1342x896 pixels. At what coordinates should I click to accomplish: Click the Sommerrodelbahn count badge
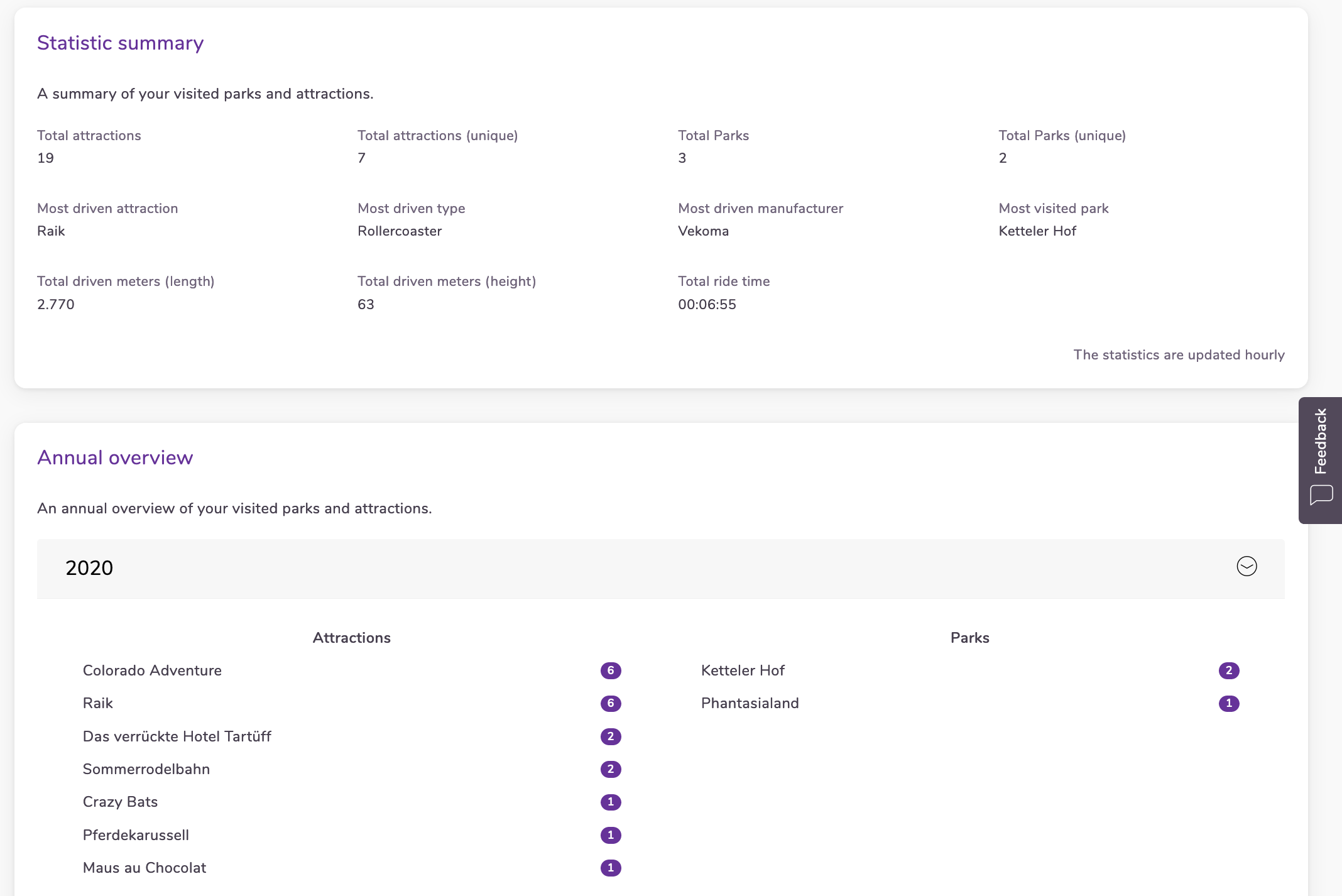[x=610, y=769]
